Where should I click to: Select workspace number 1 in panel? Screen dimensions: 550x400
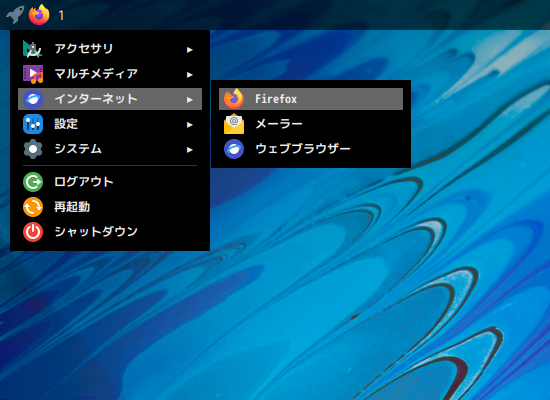coord(61,15)
